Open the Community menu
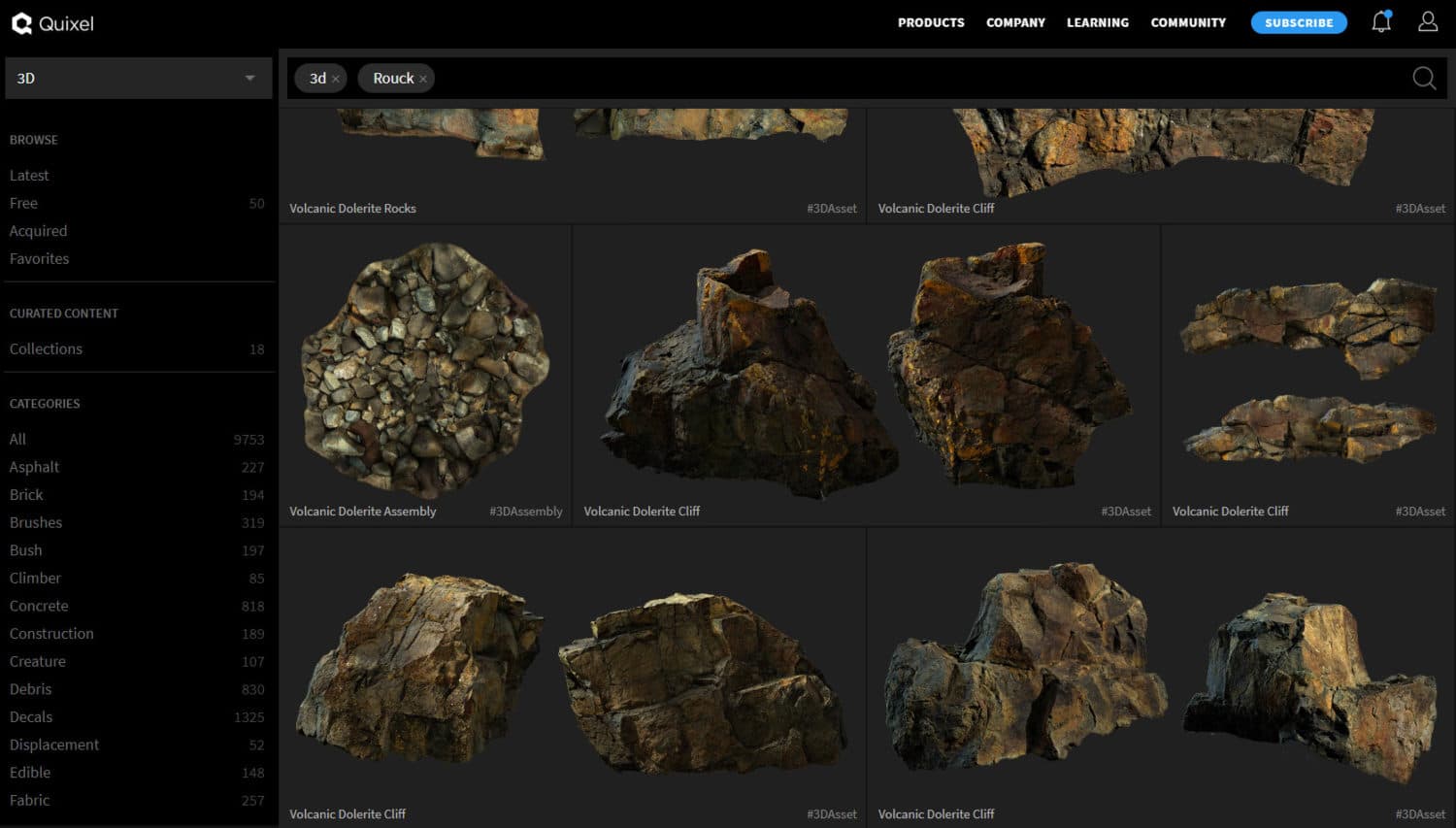Screen dimensions: 1456x828 1188,22
